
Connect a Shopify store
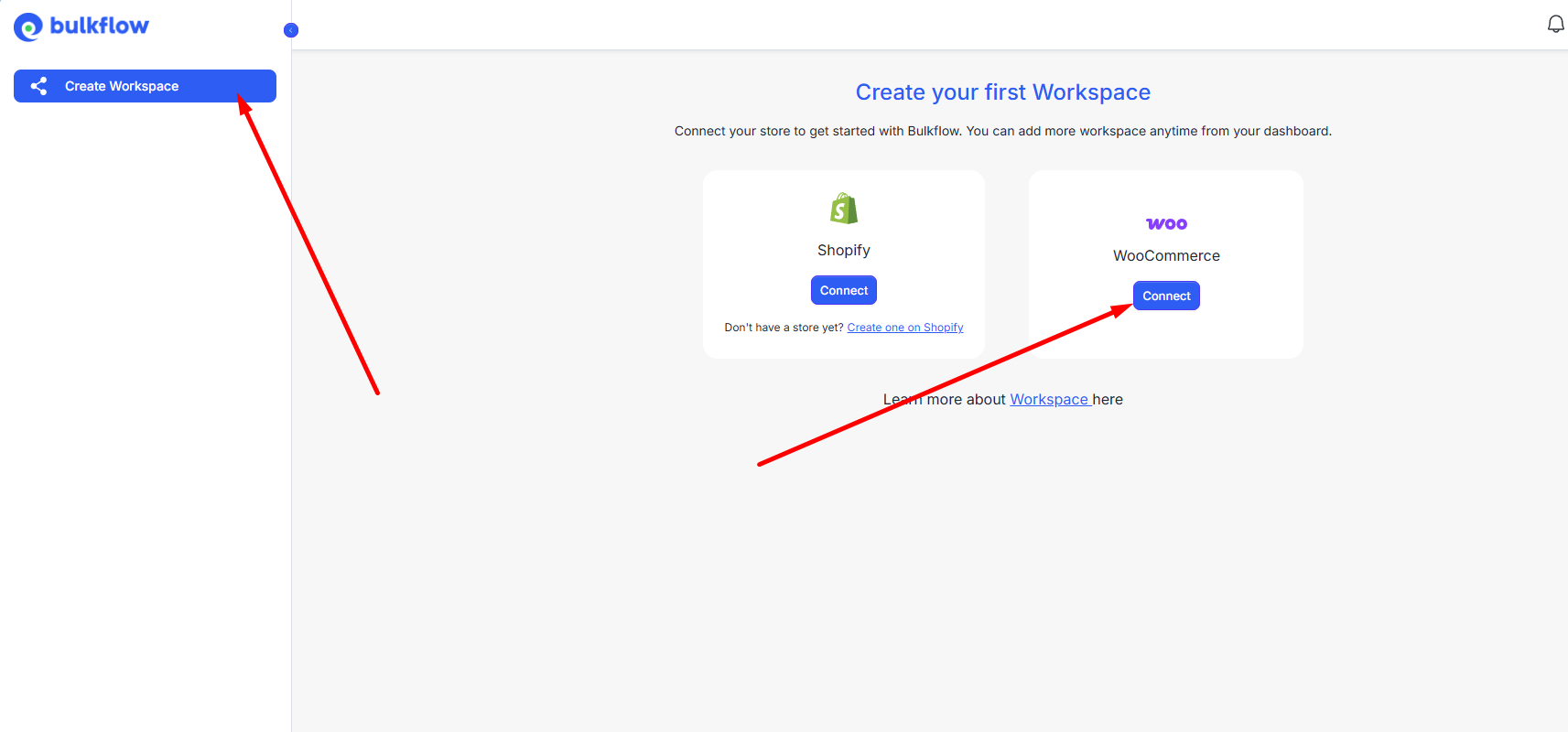[844, 290]
